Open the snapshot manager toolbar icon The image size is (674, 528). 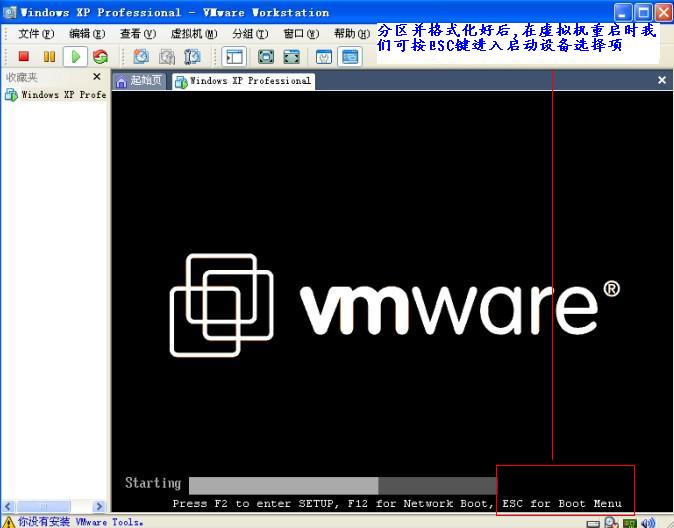point(192,57)
